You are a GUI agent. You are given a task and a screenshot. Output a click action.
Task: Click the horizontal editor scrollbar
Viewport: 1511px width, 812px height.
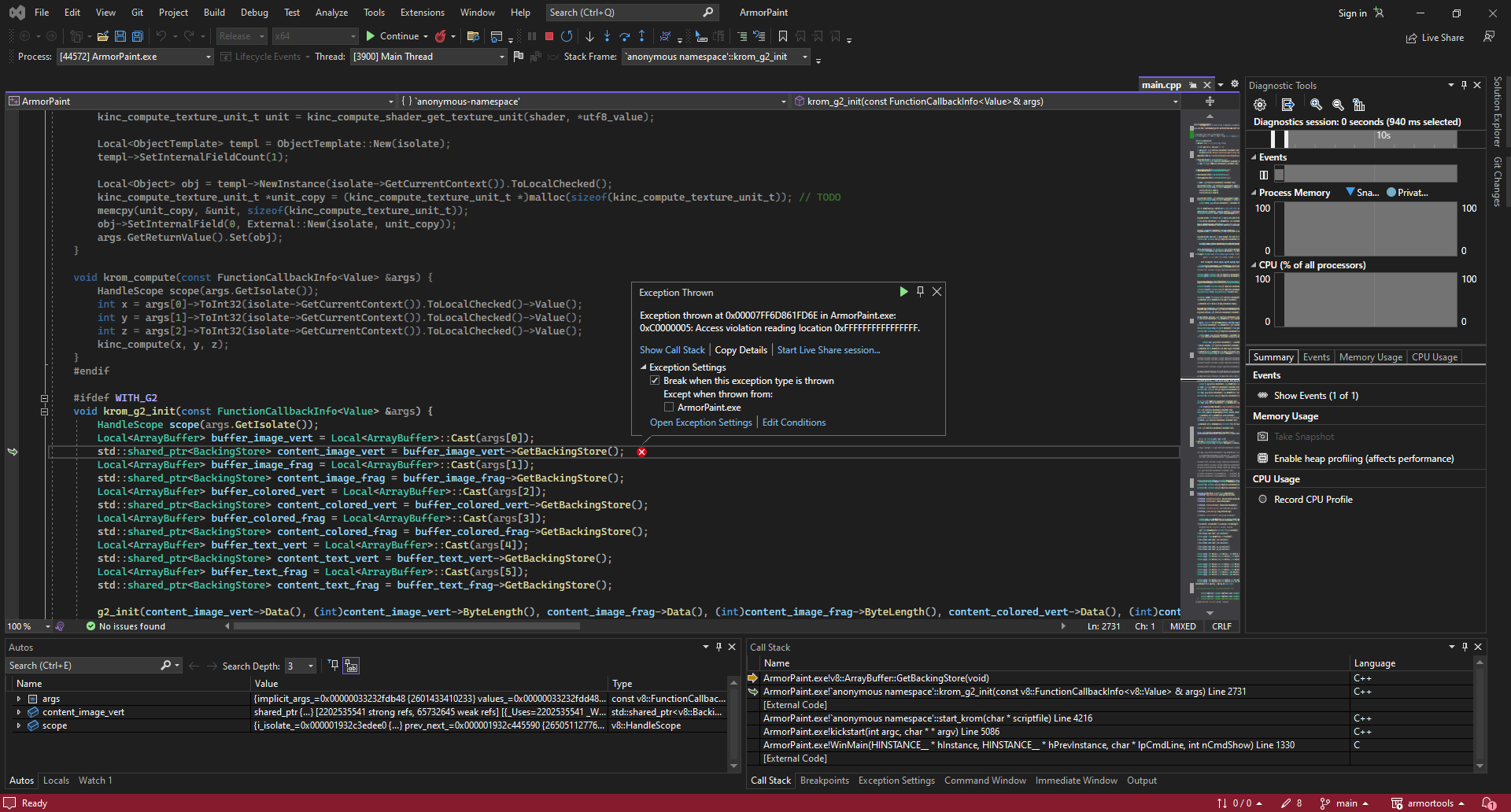point(408,626)
